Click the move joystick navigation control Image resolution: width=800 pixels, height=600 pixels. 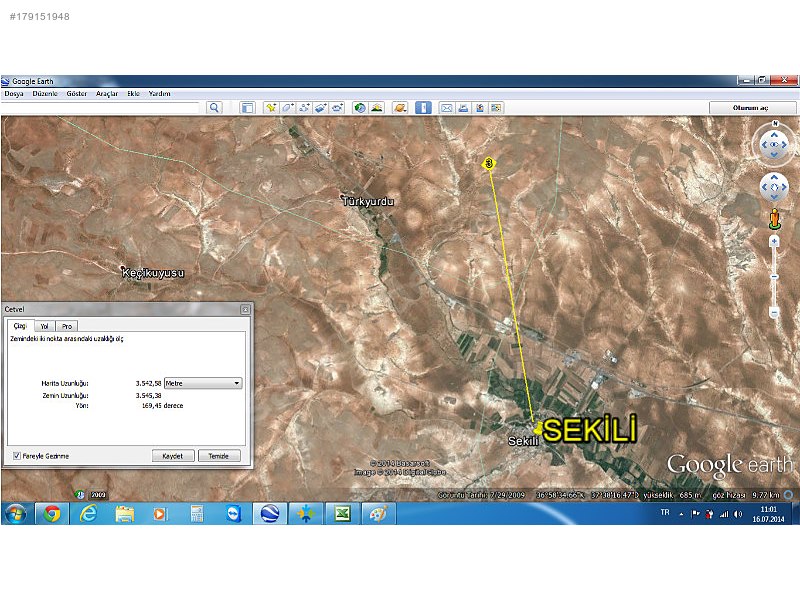(774, 187)
